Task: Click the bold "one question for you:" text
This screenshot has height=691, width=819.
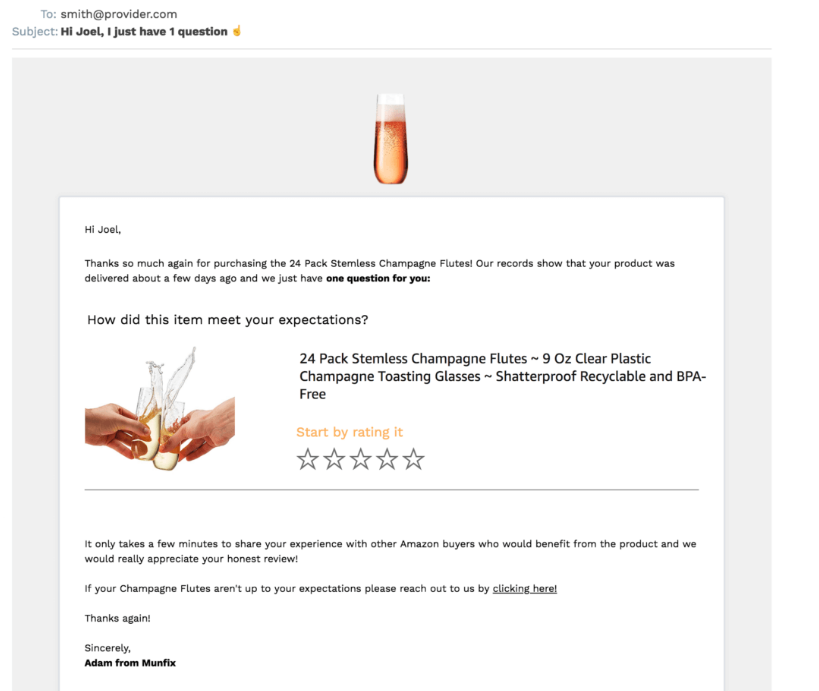Action: click(x=378, y=278)
